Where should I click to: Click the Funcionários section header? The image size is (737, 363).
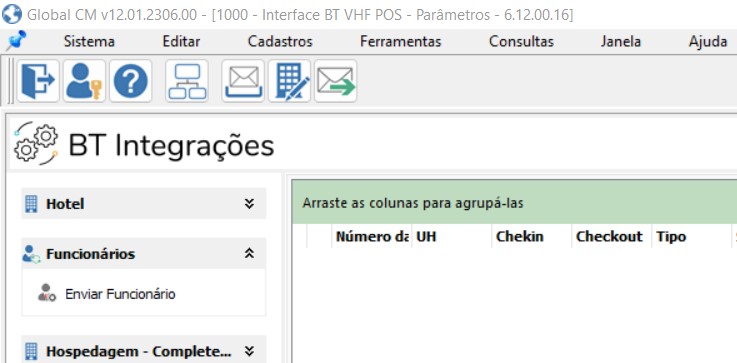tap(144, 253)
